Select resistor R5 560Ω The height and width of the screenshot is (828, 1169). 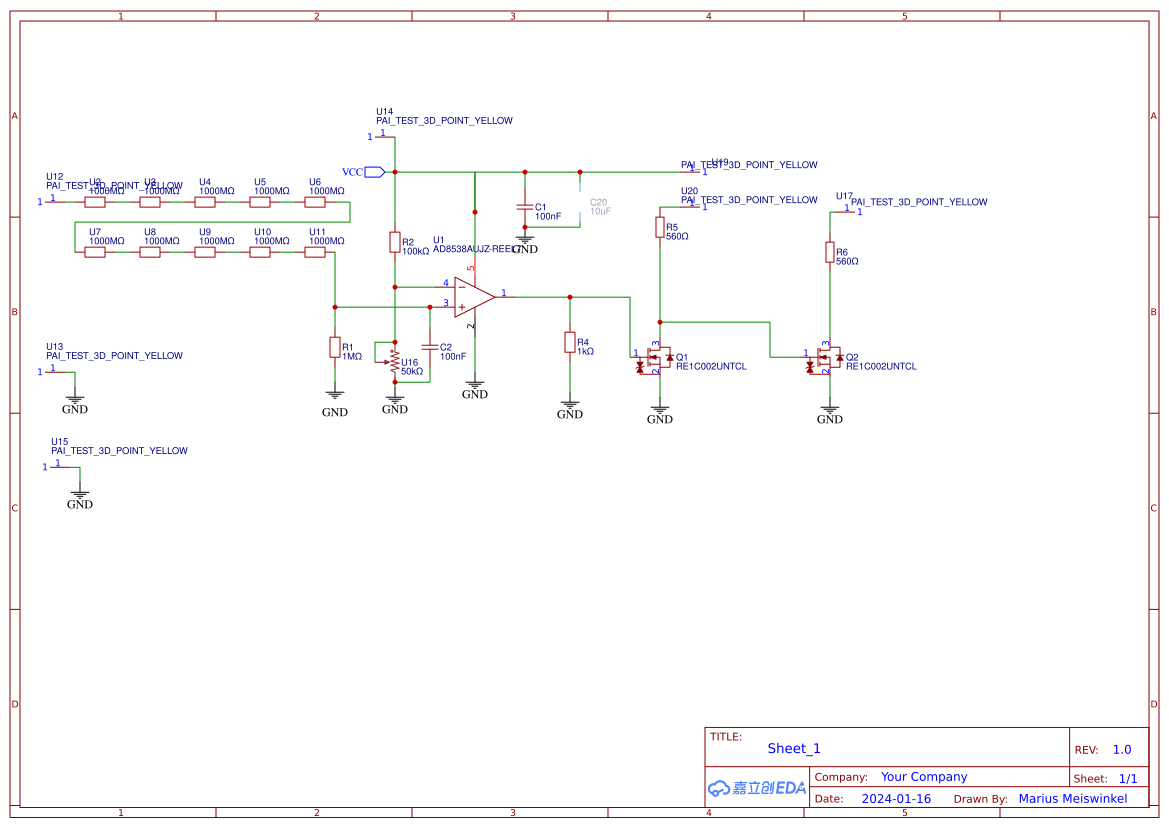coord(660,227)
